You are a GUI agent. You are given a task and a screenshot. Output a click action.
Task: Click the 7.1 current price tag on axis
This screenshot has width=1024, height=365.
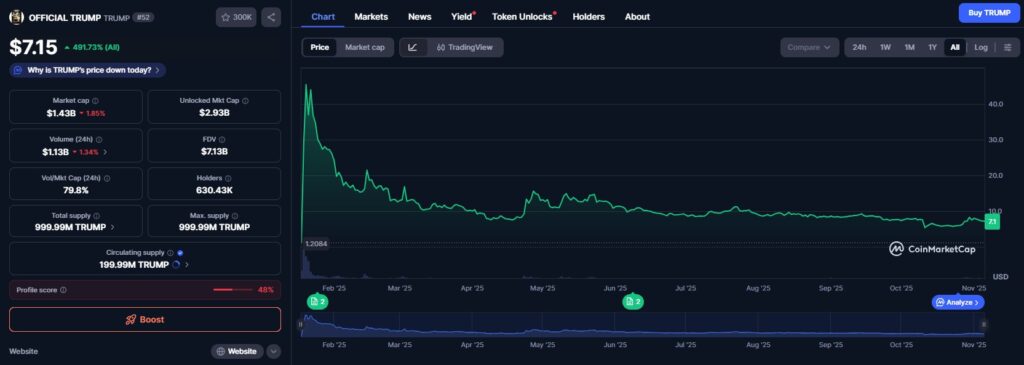[992, 223]
